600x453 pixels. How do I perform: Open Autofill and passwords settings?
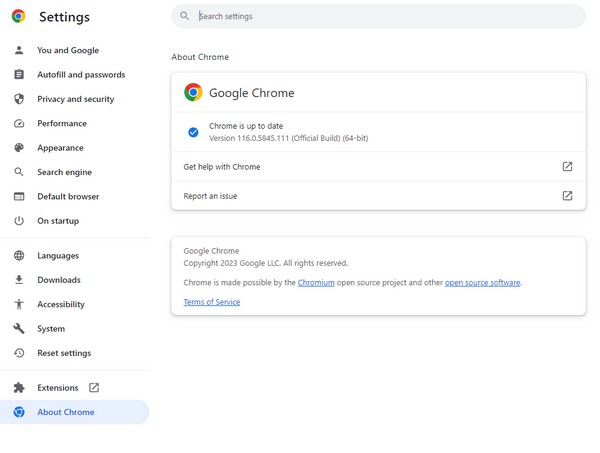[x=81, y=75]
